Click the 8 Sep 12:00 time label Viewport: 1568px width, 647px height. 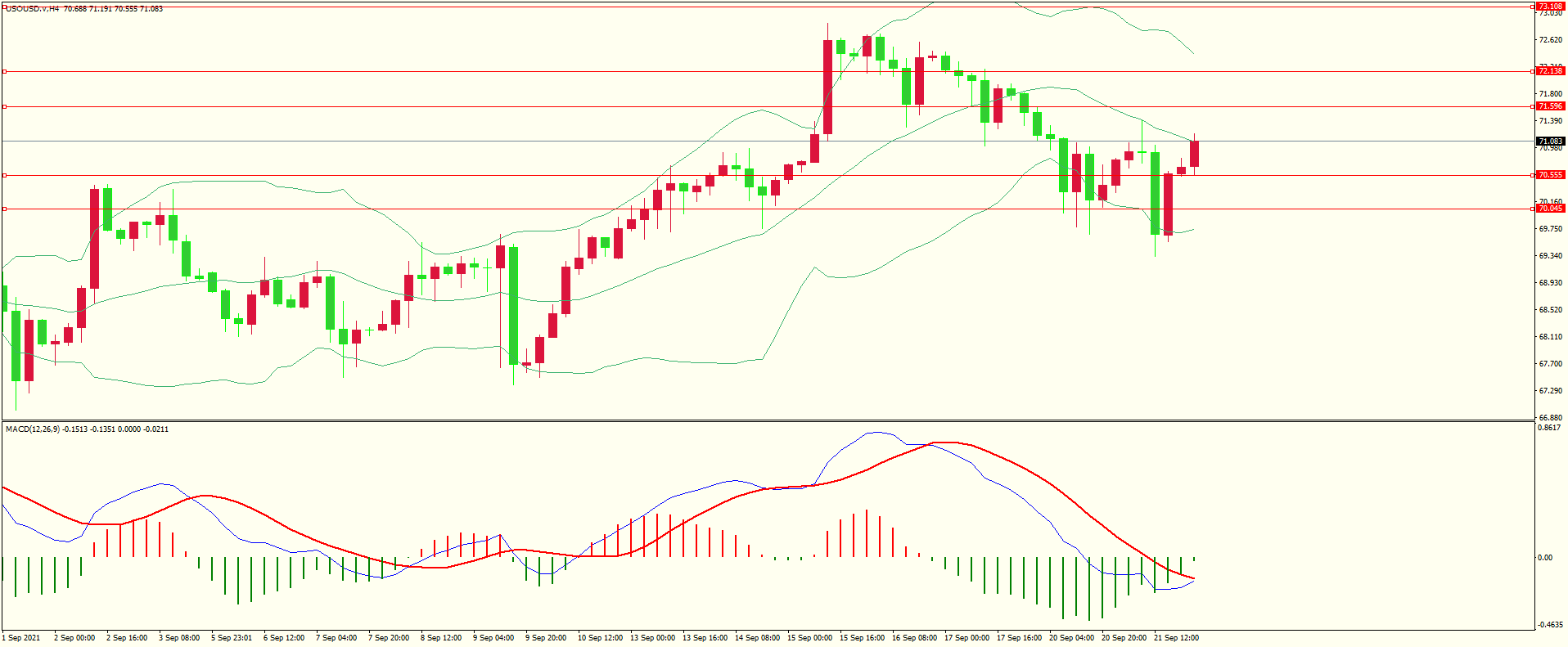(441, 638)
